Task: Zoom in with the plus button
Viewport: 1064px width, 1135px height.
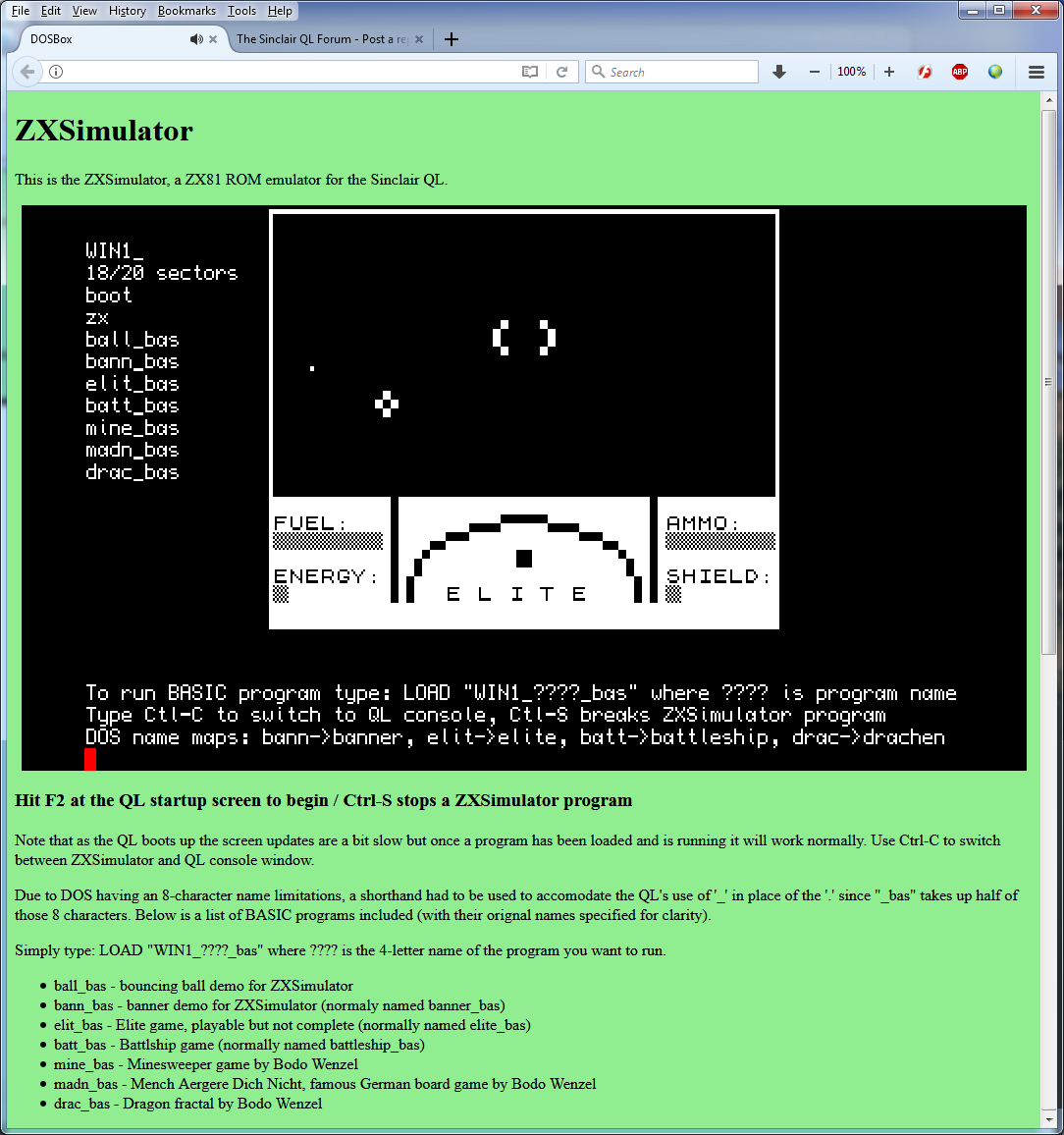Action: pyautogui.click(x=889, y=72)
